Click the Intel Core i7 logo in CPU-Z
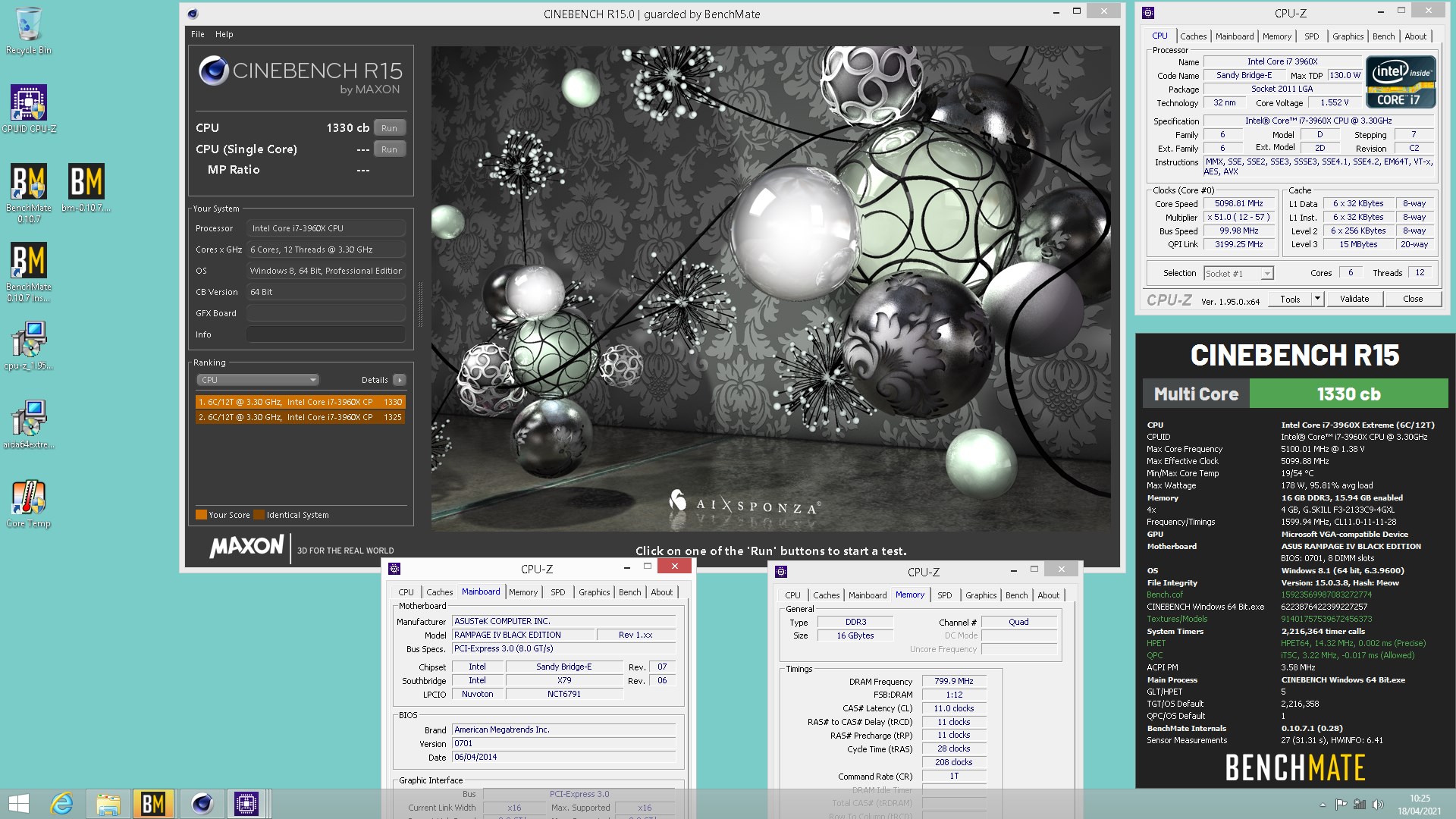This screenshot has width=1456, height=819. (x=1401, y=82)
